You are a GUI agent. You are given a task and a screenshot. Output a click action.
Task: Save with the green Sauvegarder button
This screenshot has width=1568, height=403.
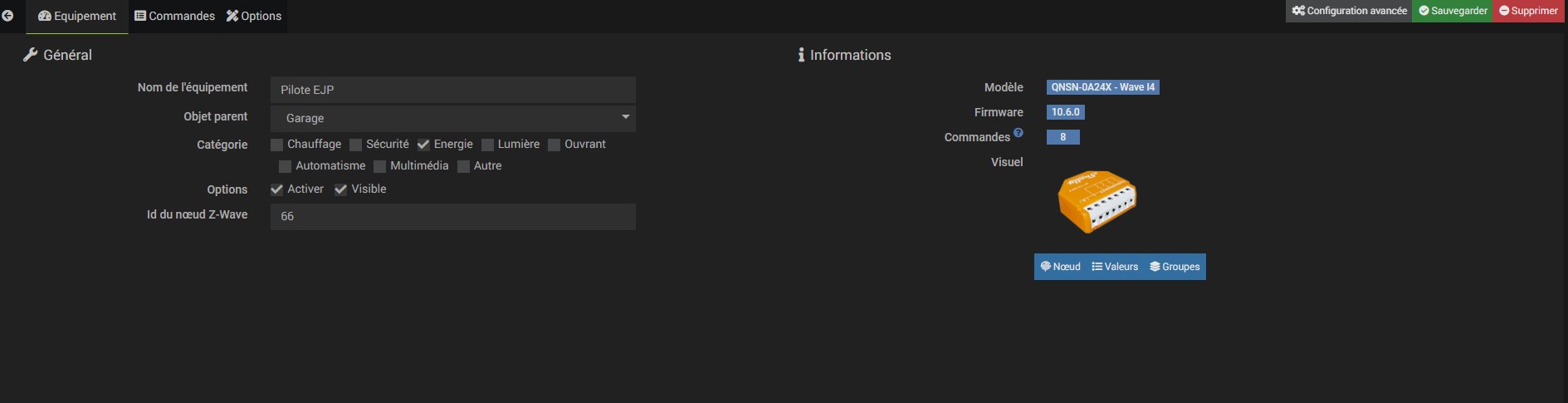(1453, 11)
